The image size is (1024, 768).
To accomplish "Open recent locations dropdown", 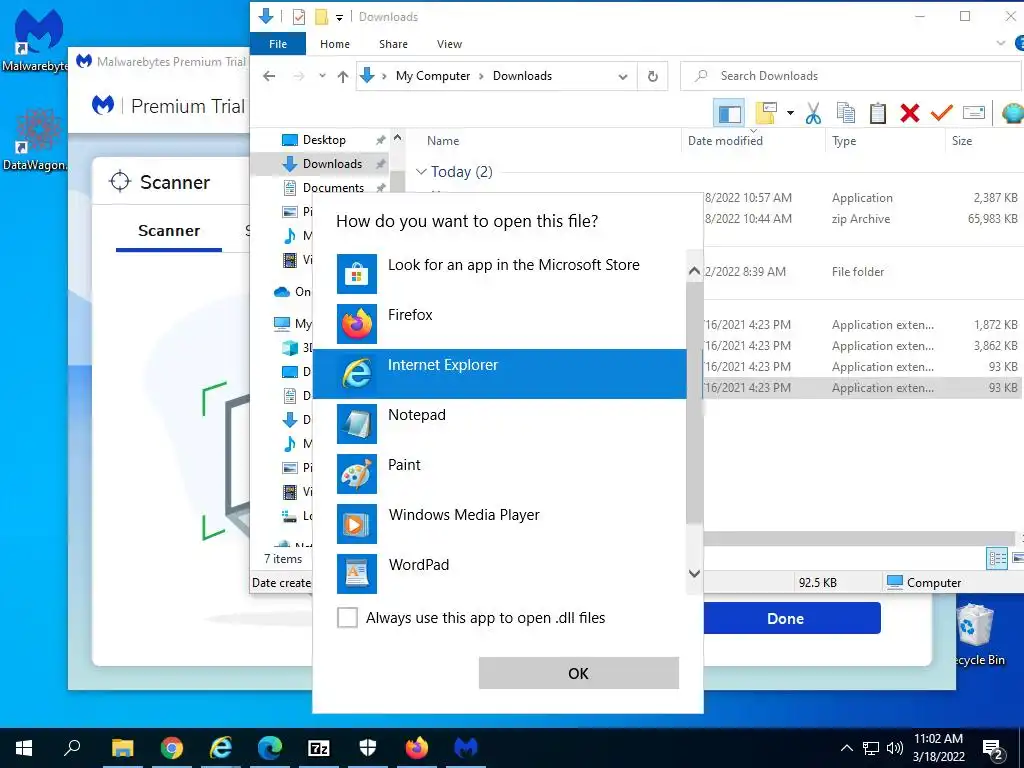I will pos(322,76).
